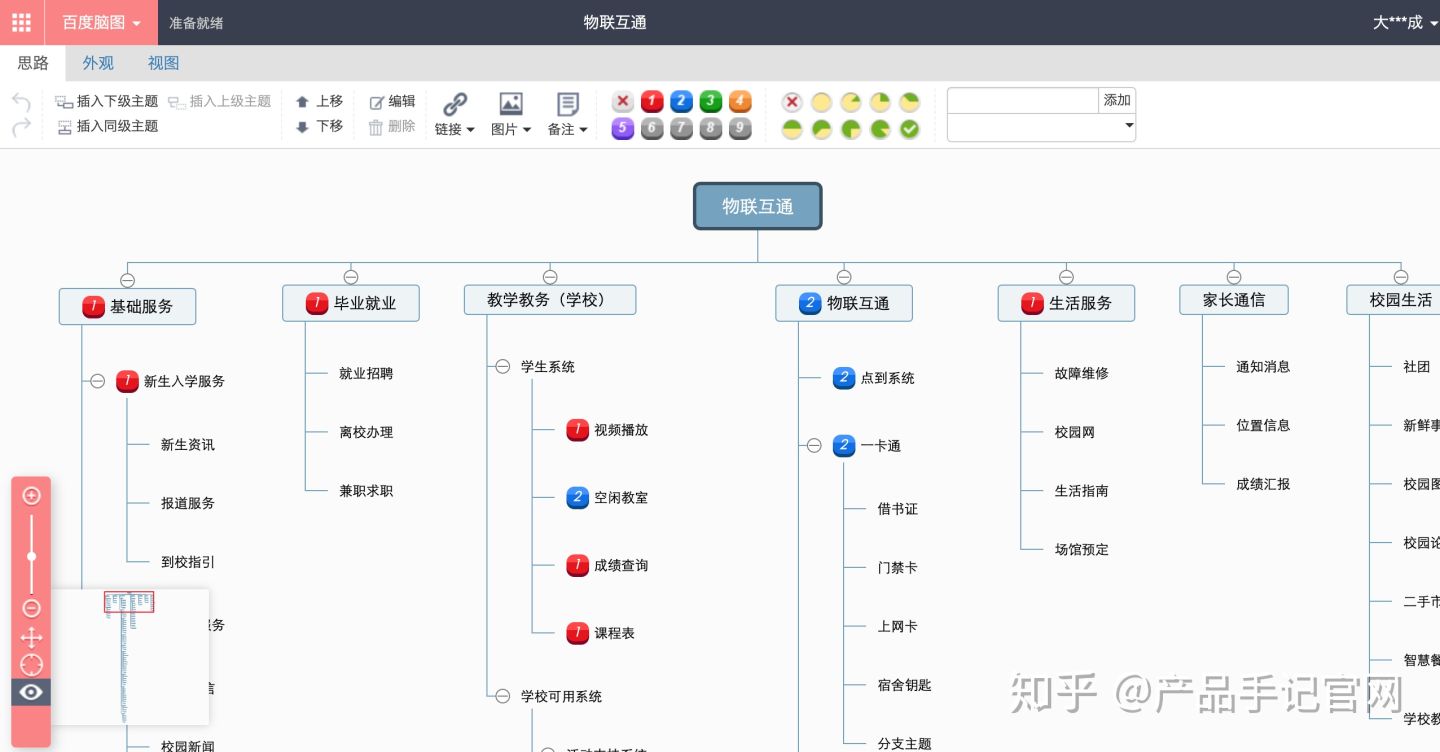Click the 添加 (add) button

1116,100
